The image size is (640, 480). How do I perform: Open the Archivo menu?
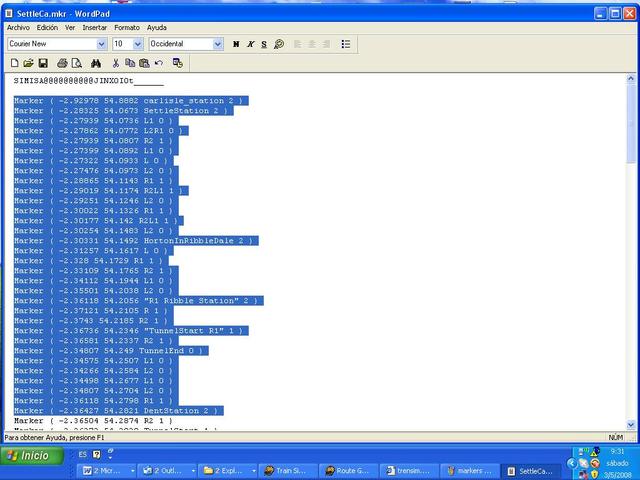[19, 27]
